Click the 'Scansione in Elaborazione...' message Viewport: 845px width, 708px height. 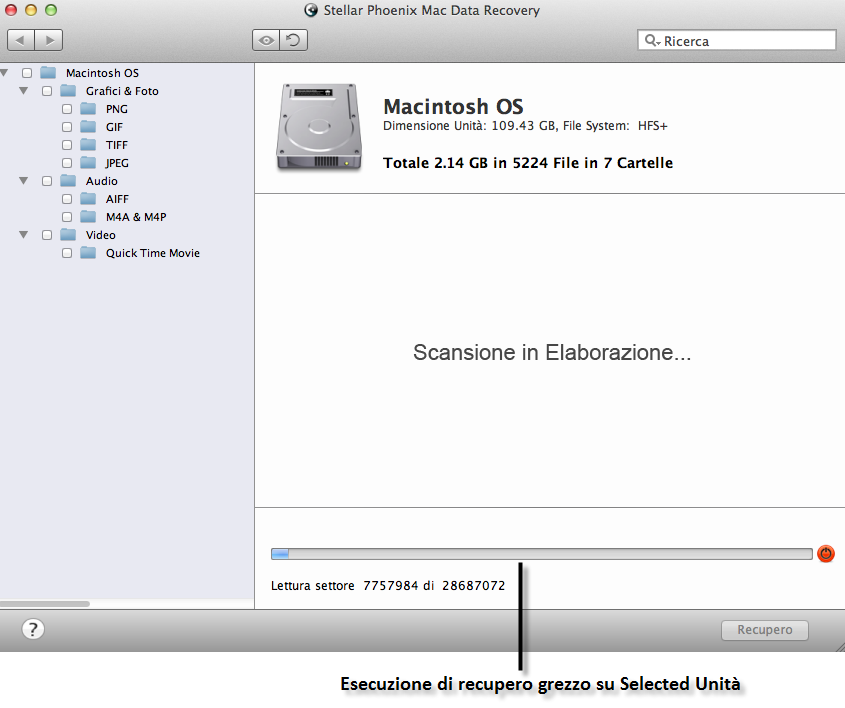[x=552, y=352]
